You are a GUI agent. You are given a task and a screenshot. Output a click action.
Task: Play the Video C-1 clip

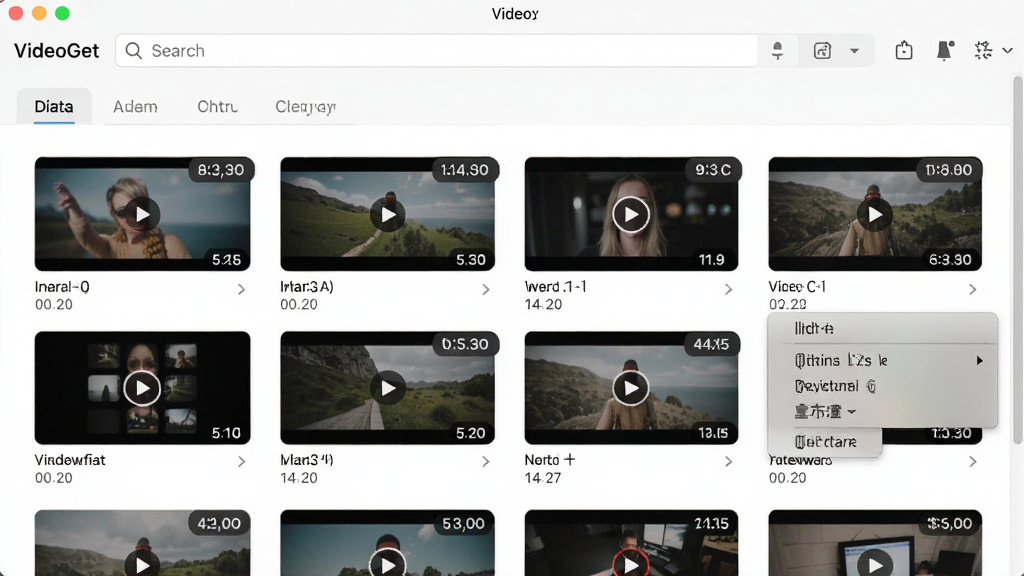point(875,214)
